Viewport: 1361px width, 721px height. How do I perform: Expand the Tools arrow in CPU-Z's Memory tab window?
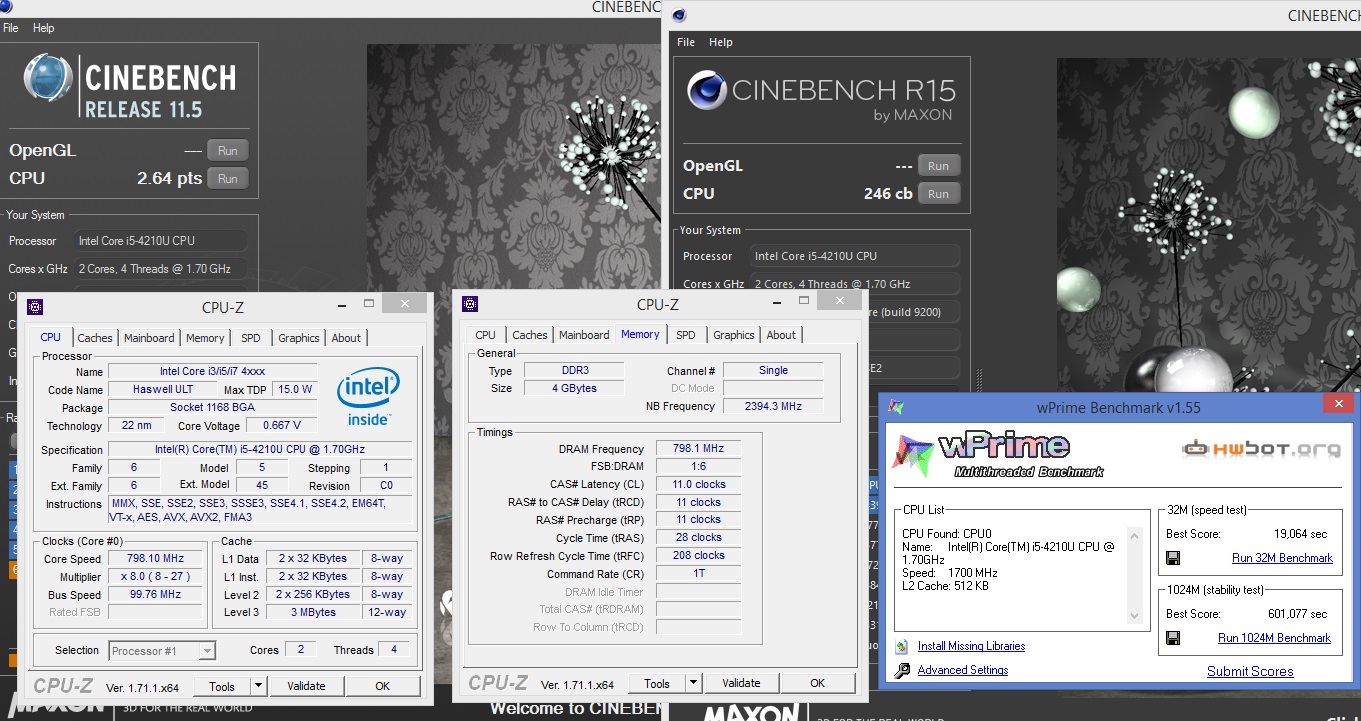693,684
